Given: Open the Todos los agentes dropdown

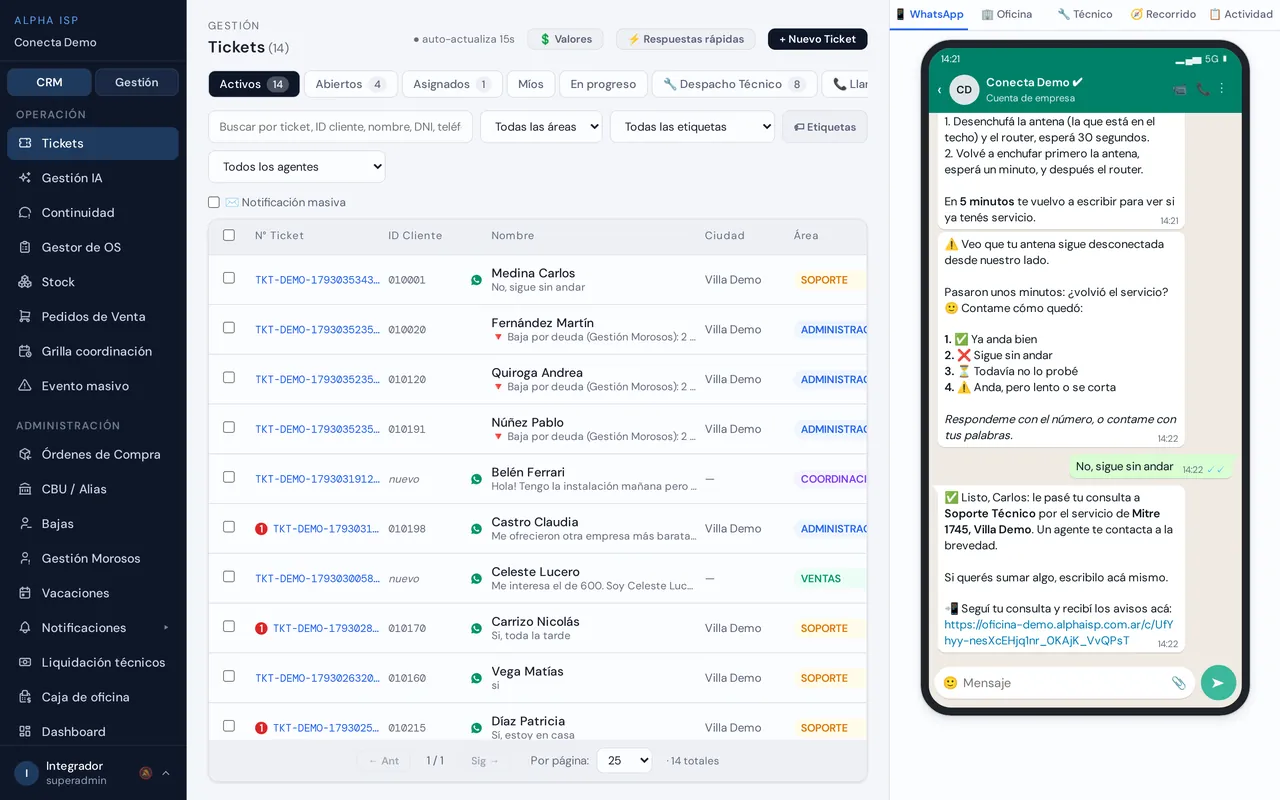Looking at the screenshot, I should [x=297, y=167].
